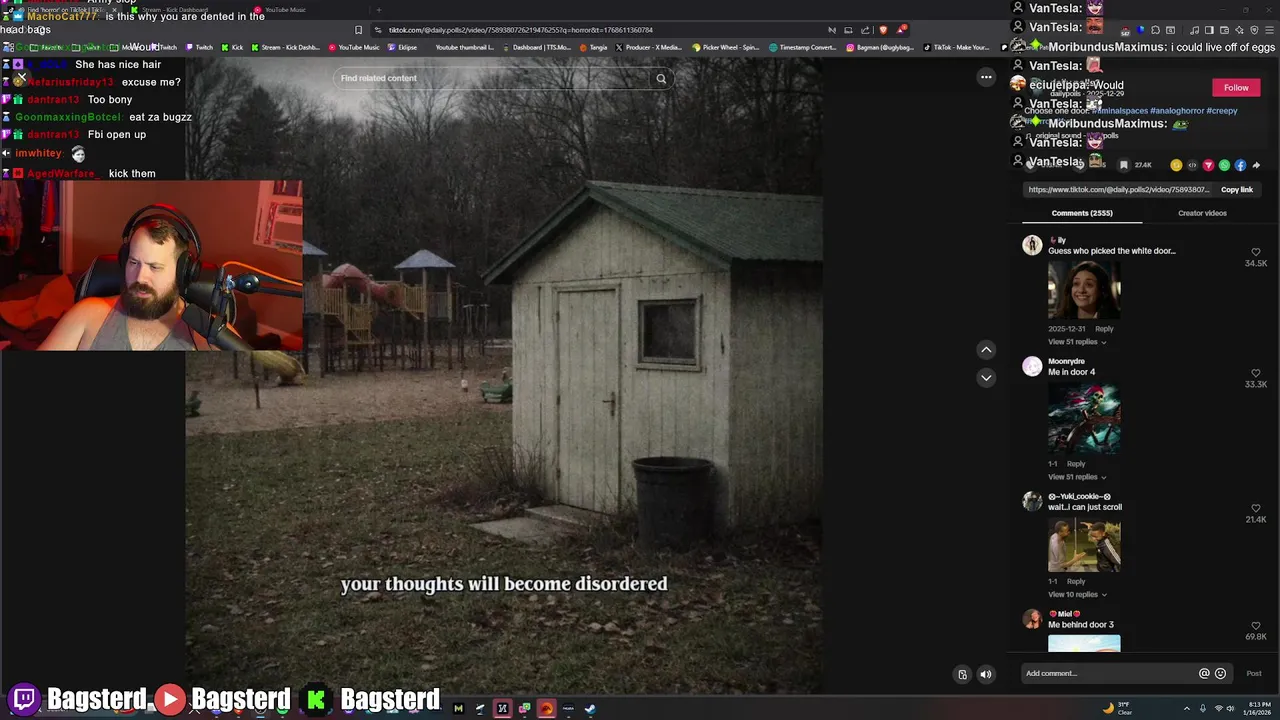Viewport: 1280px width, 720px height.
Task: Open the 'Me in door 4' image thumbnail
Action: (1084, 418)
